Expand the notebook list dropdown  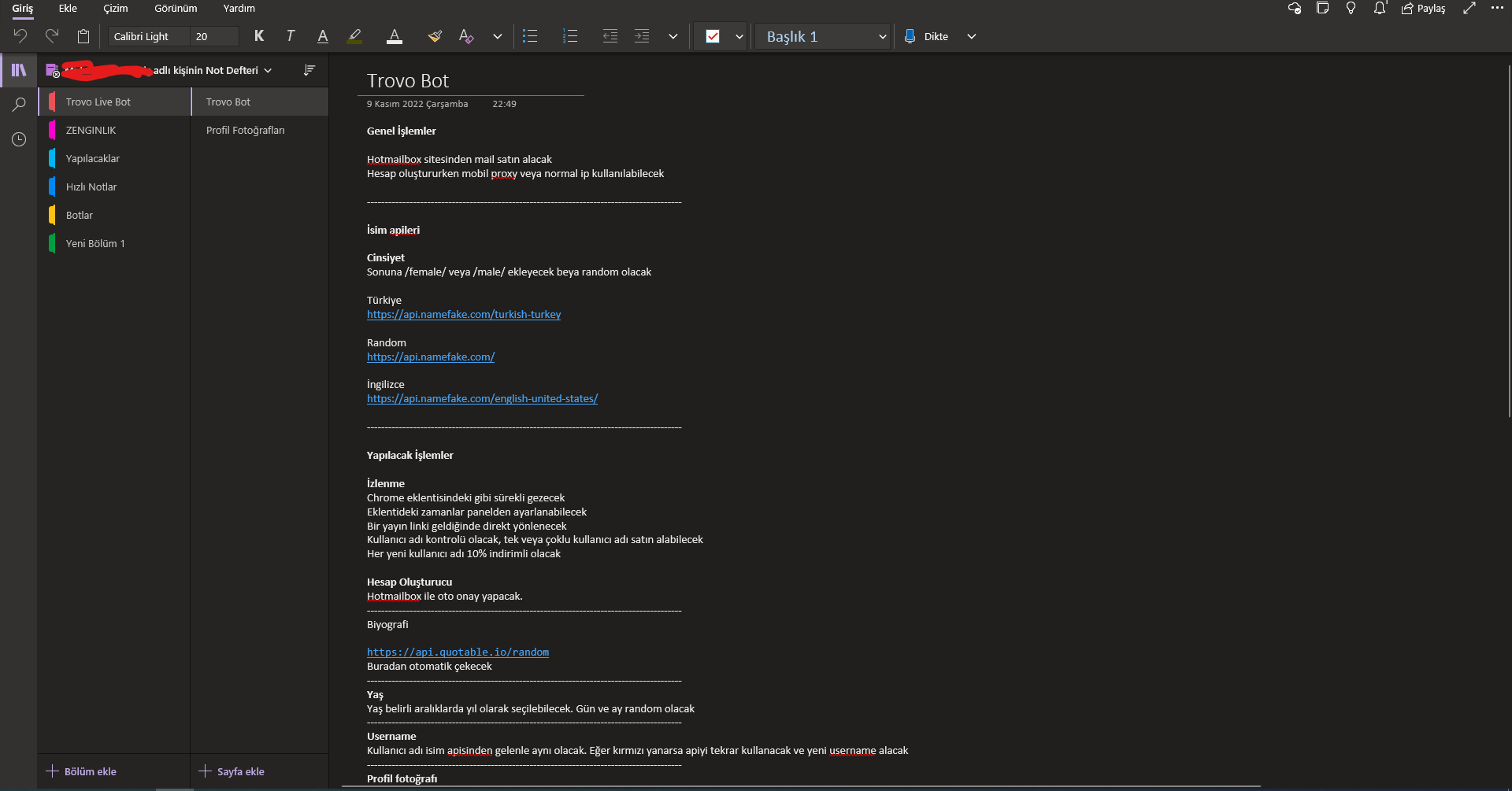pos(269,71)
